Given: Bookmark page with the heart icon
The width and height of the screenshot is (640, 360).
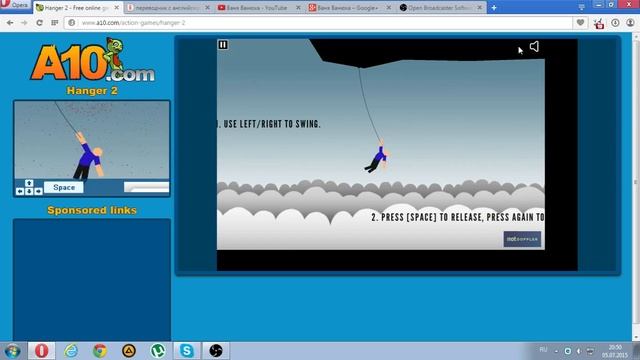Looking at the screenshot, I should pos(580,23).
